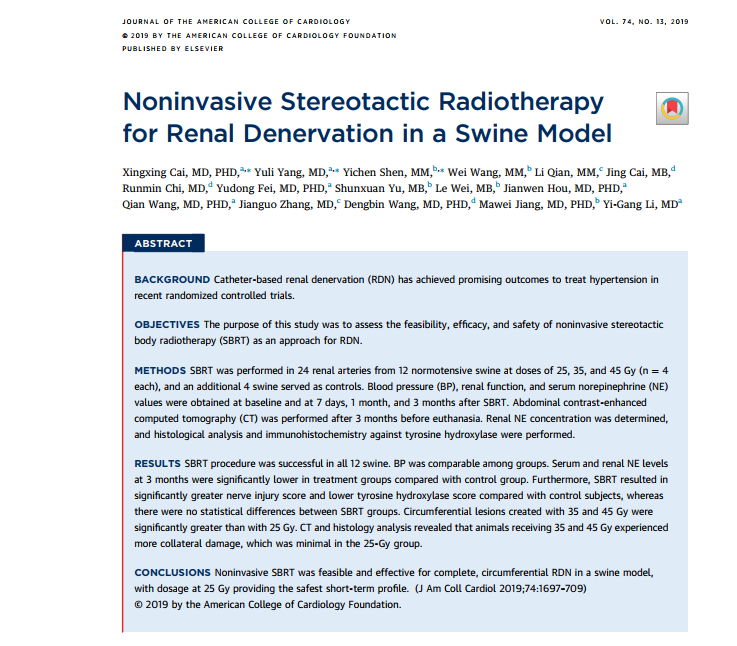737x646 pixels.
Task: Click the METHODS heading in abstract
Action: (159, 371)
